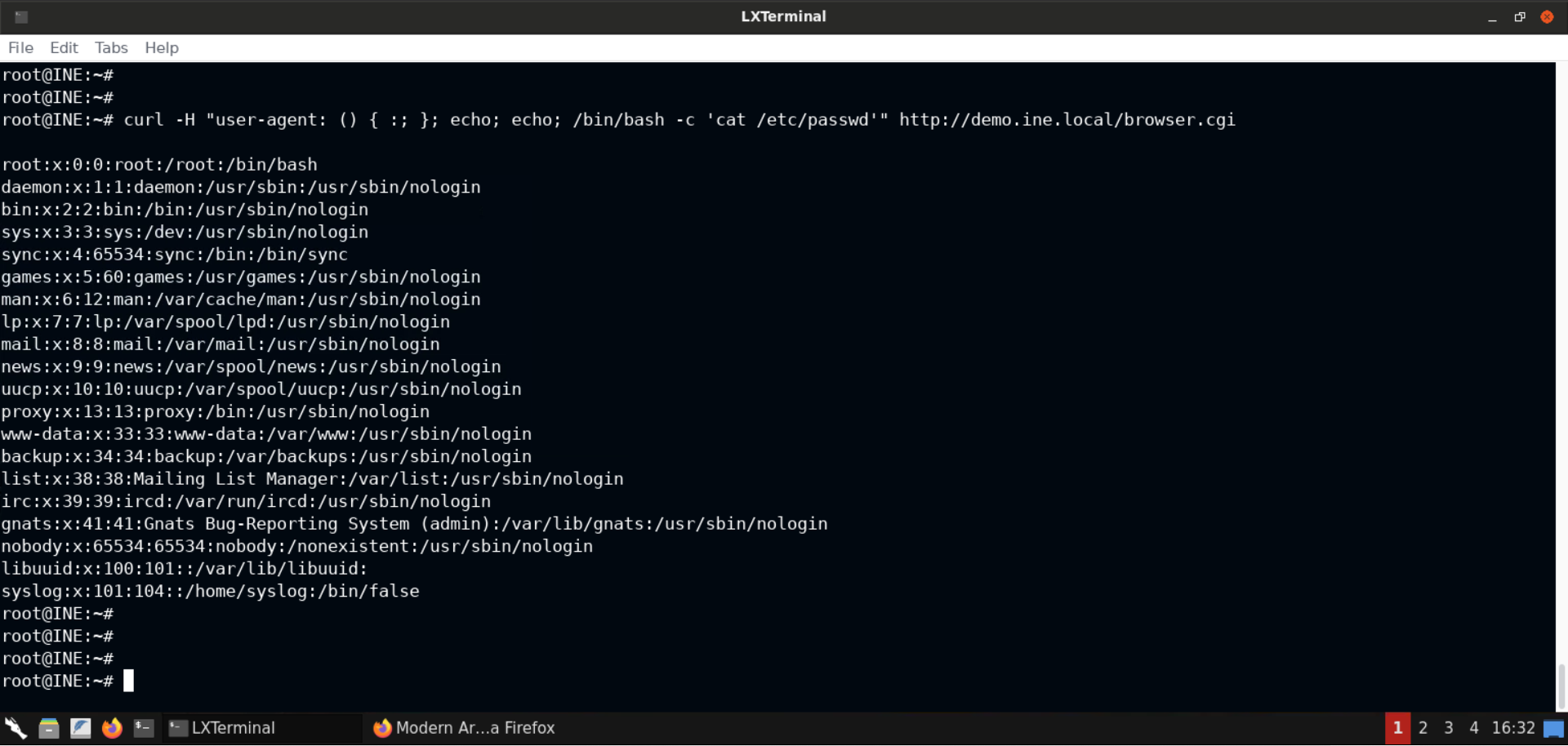Click the bin:x:2:2 passwd line
Viewport: 1568px width, 746px height.
[x=185, y=210]
